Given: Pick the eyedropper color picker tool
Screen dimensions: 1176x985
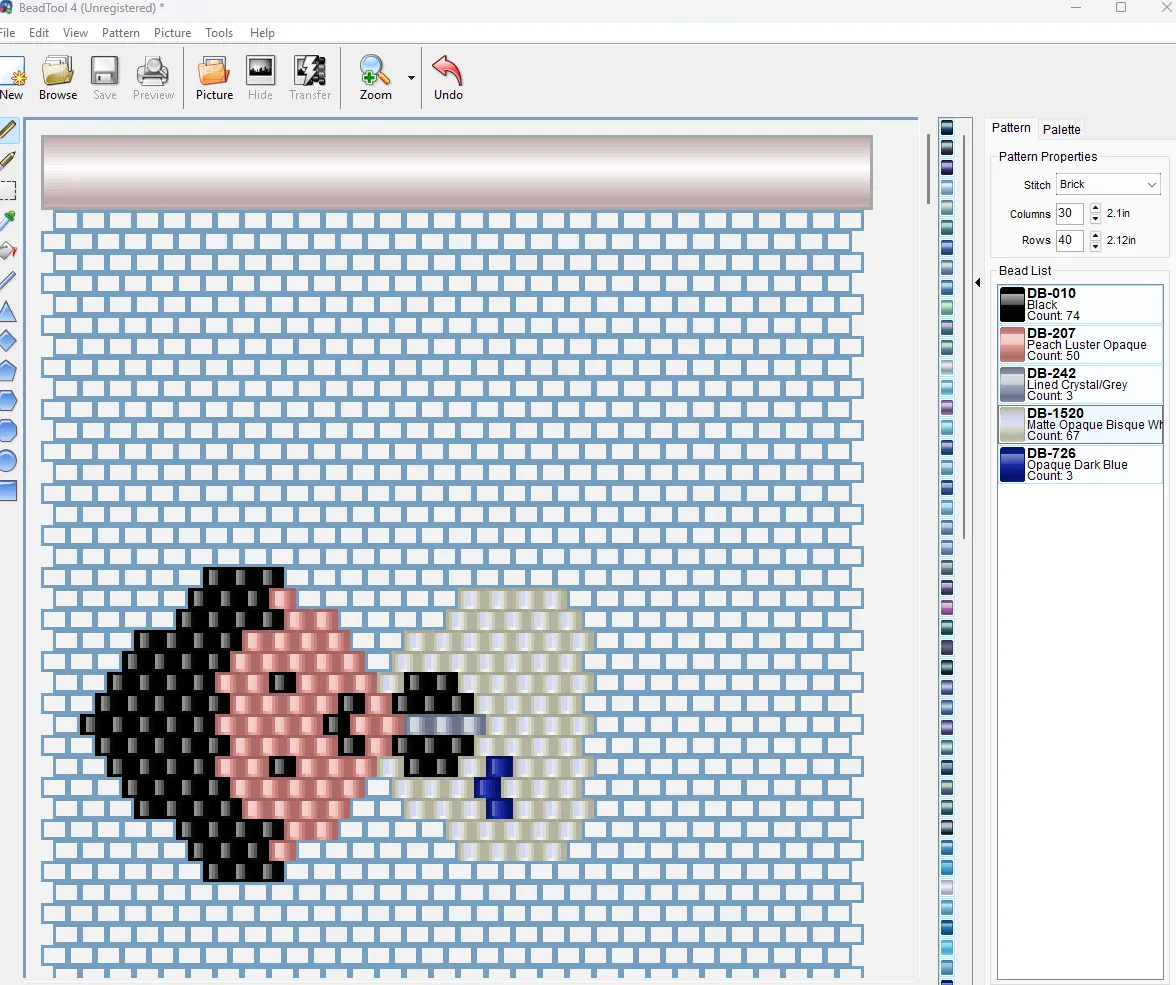Looking at the screenshot, I should pyautogui.click(x=8, y=220).
